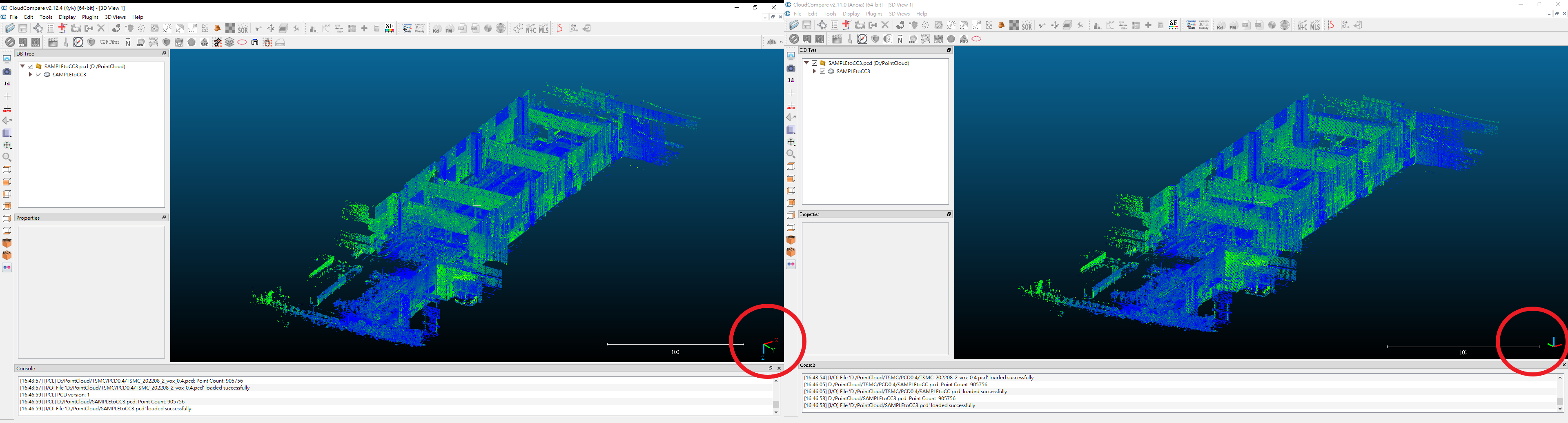Close the Console panel in left window

[x=779, y=368]
